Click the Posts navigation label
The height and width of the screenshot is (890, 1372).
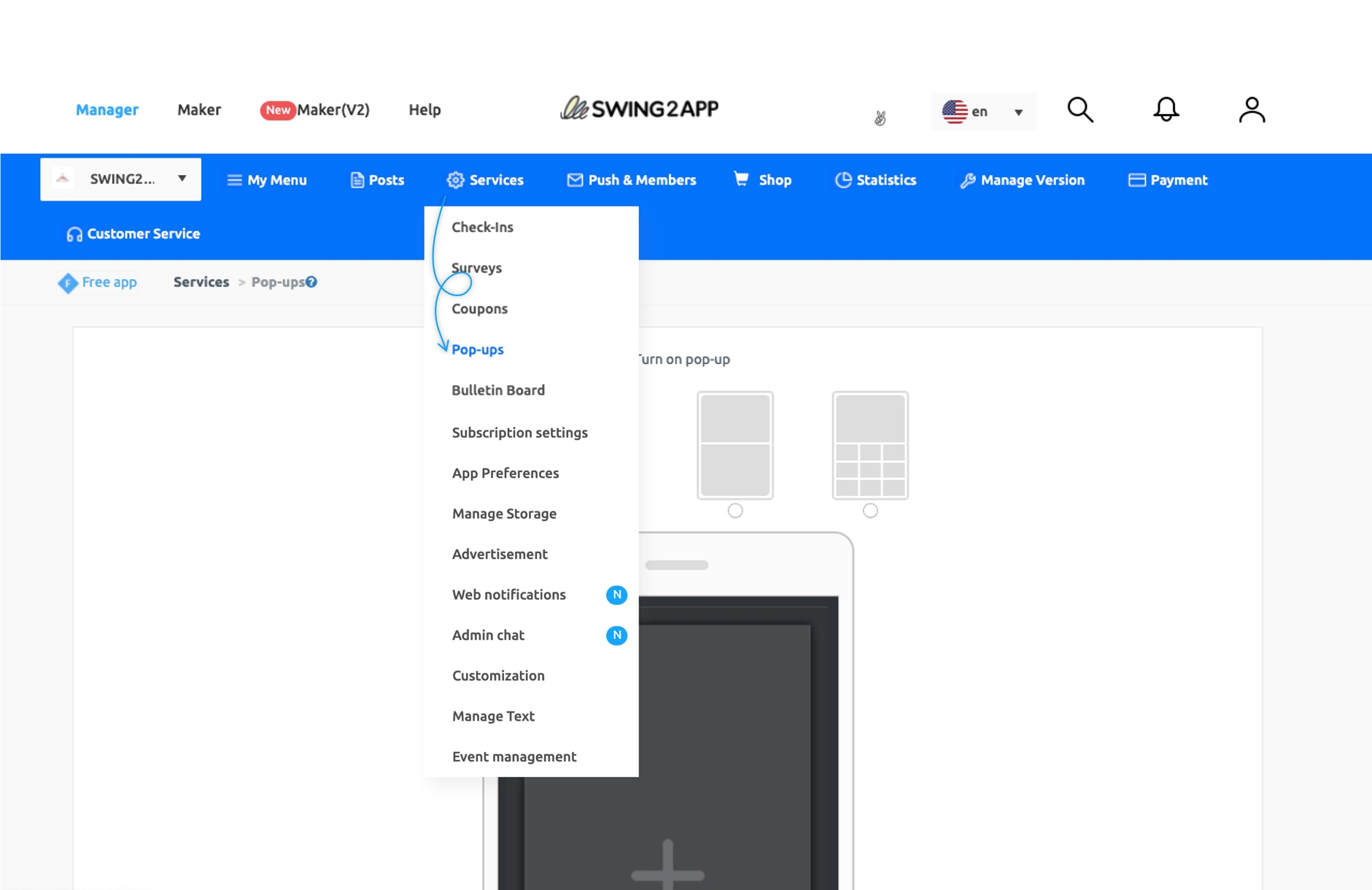pyautogui.click(x=387, y=180)
